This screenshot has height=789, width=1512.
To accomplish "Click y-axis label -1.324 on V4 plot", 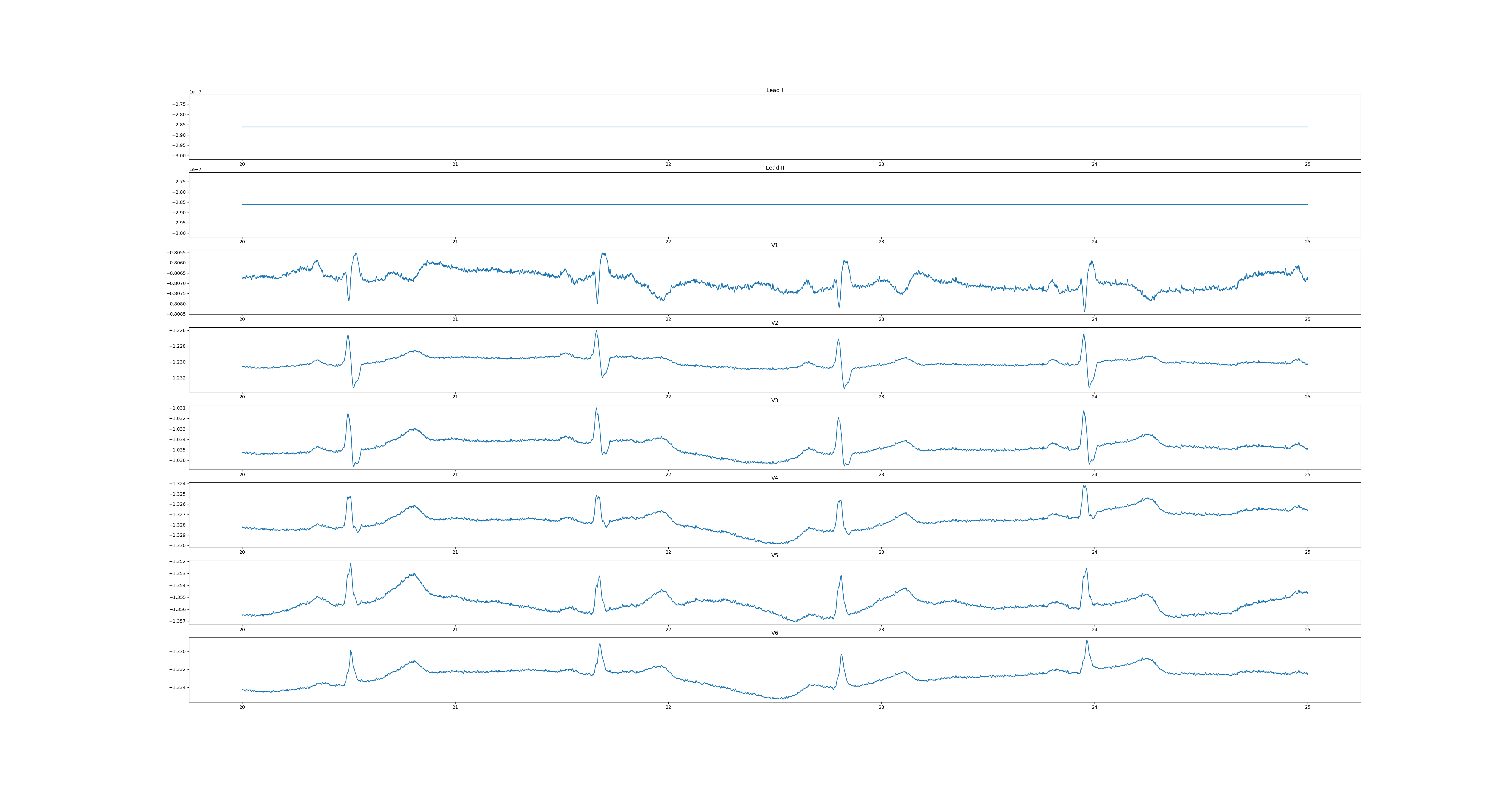I will (178, 484).
